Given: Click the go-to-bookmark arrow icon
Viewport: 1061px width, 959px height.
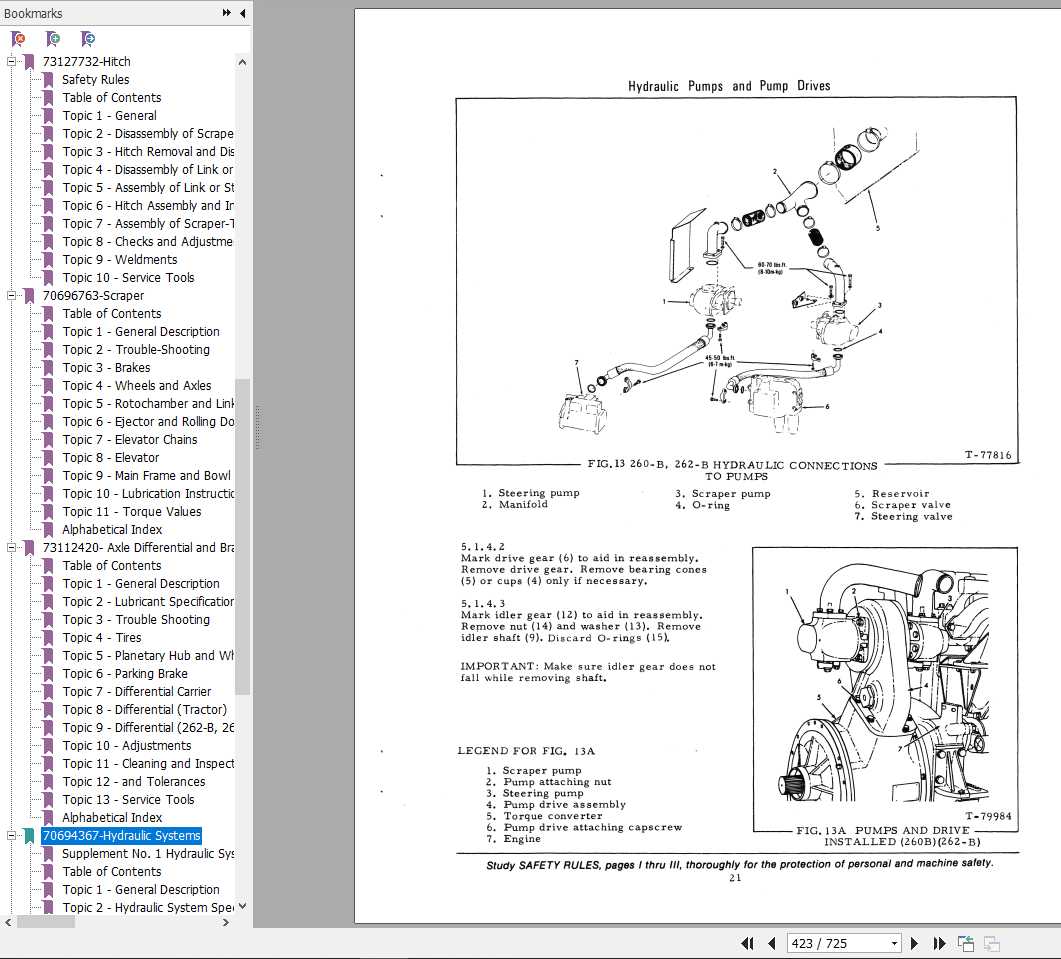Looking at the screenshot, I should [x=88, y=39].
